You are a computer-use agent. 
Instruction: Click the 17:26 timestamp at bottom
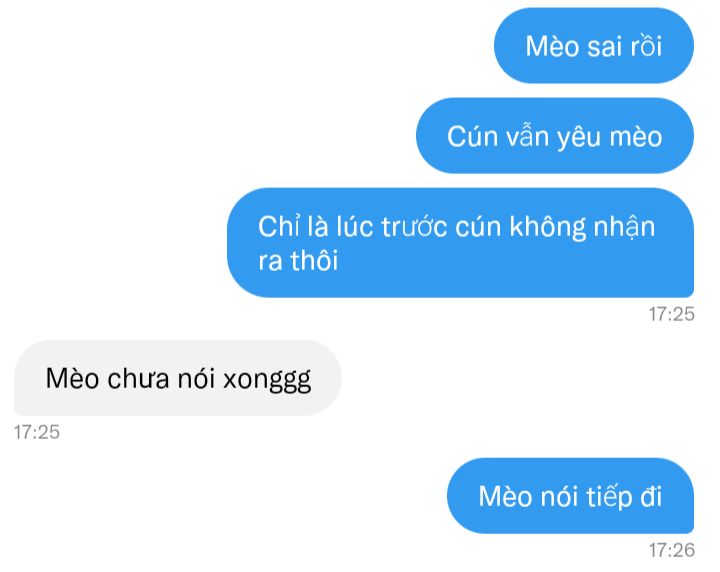tap(671, 550)
